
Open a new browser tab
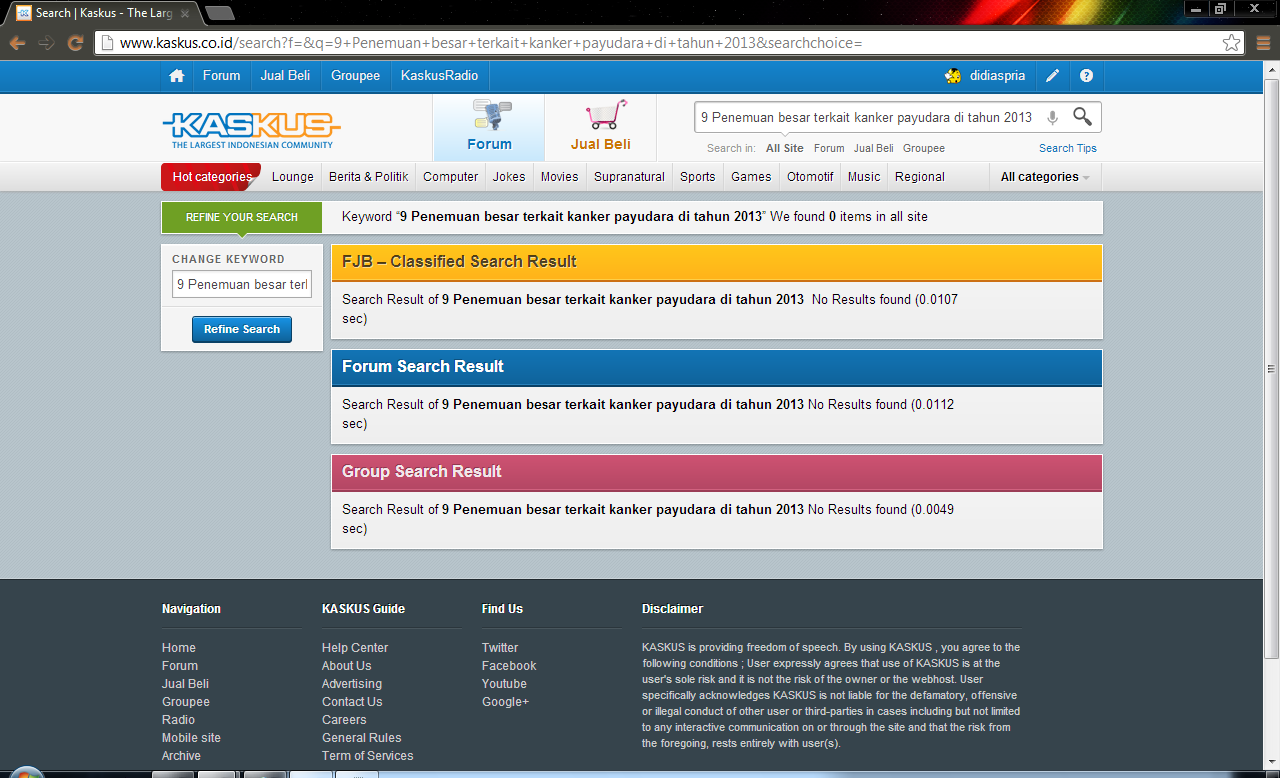click(x=220, y=13)
